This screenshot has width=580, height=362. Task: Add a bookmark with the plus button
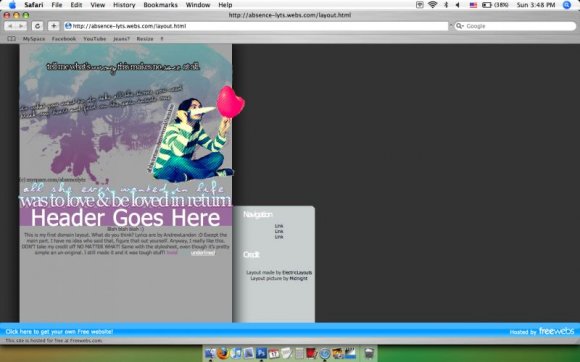coord(54,26)
